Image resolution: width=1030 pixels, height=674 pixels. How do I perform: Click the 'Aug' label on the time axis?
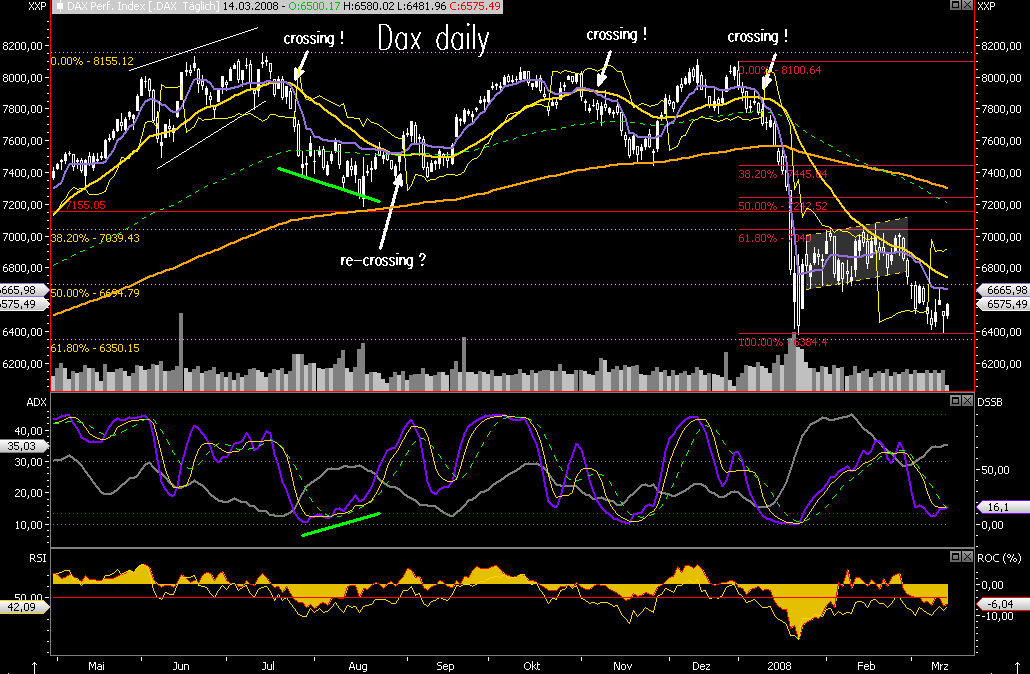pos(358,666)
